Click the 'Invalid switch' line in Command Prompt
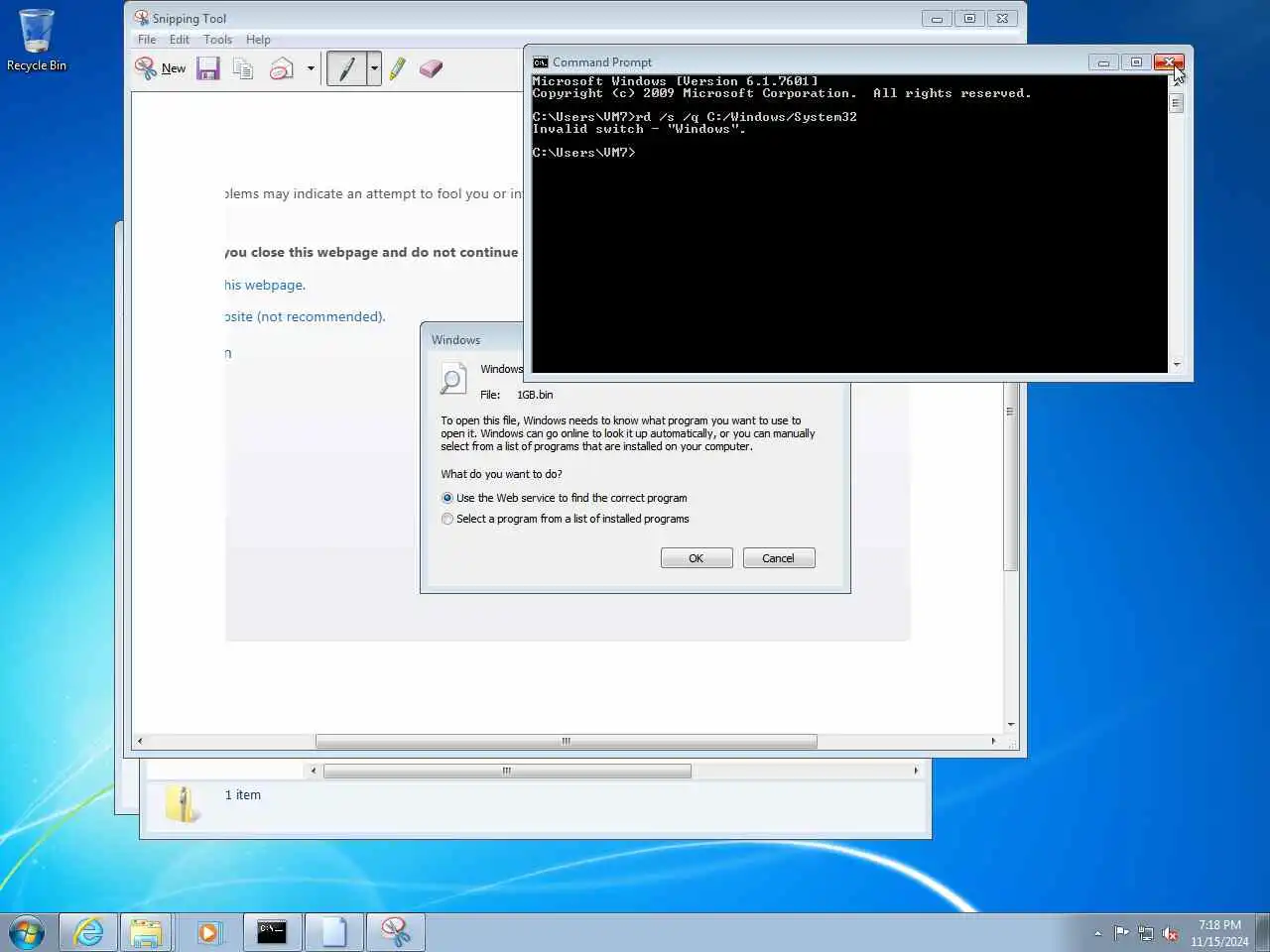1270x952 pixels. pos(639,129)
